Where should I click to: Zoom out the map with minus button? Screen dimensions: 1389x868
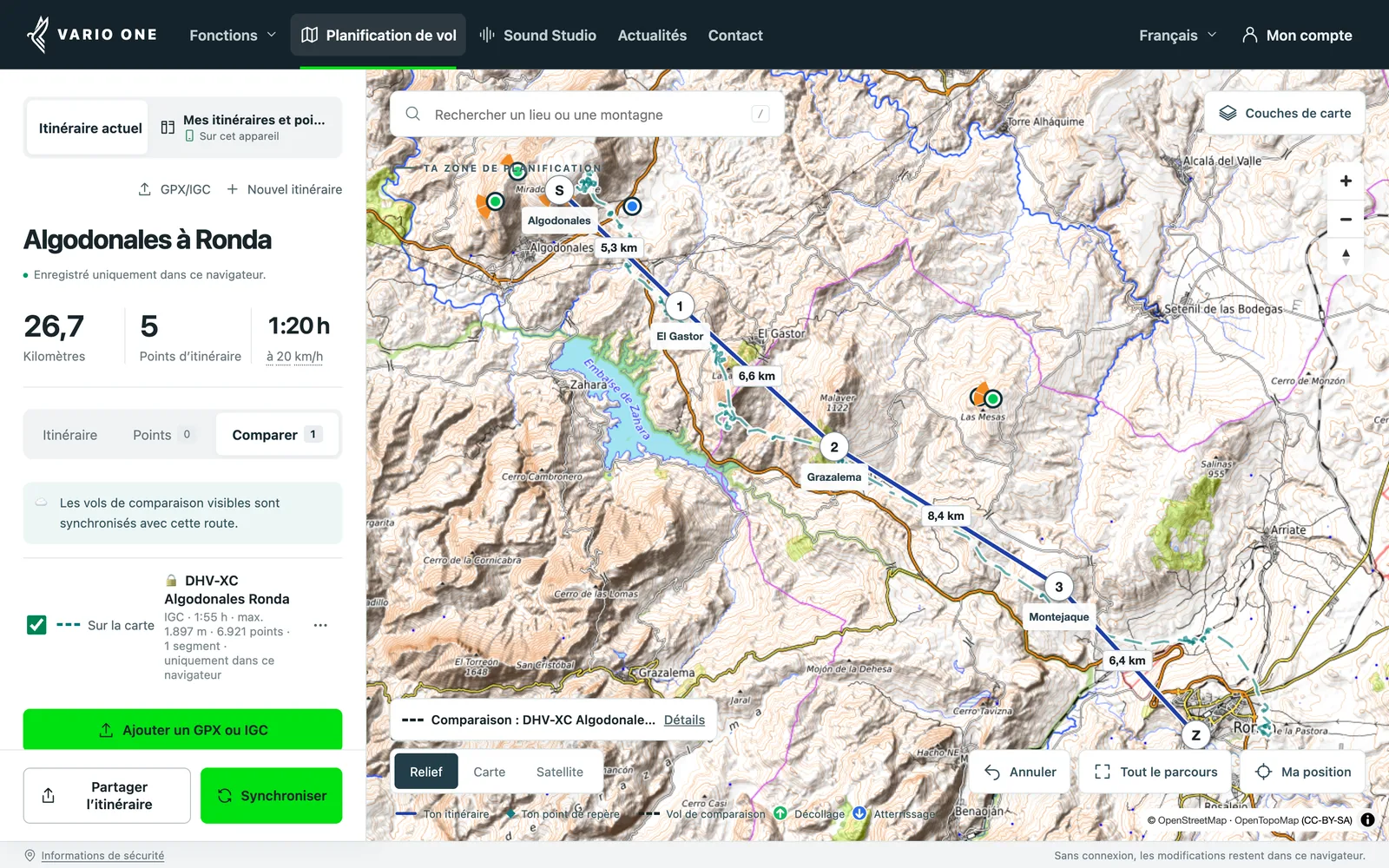1346,220
